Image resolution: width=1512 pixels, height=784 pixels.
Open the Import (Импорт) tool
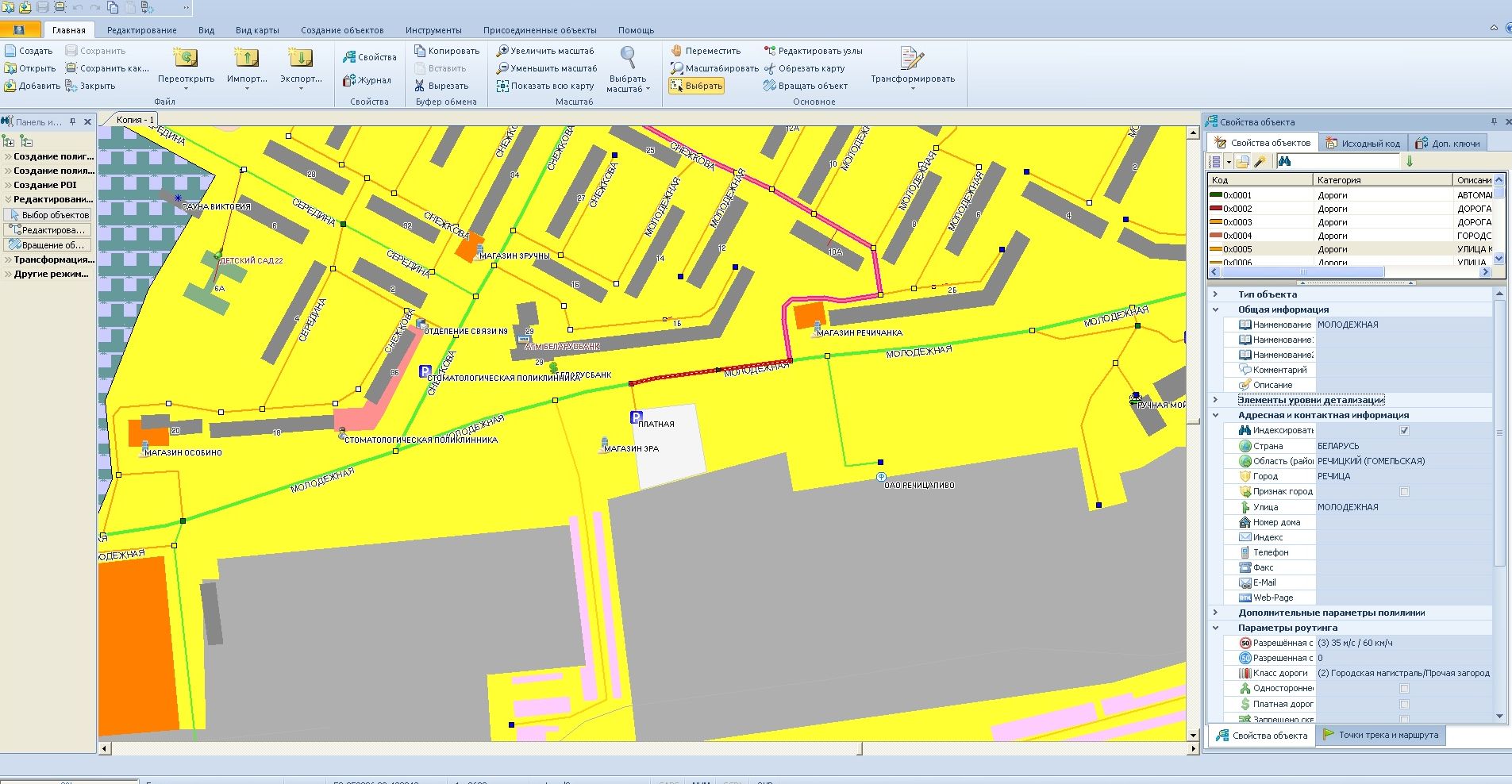point(246,59)
